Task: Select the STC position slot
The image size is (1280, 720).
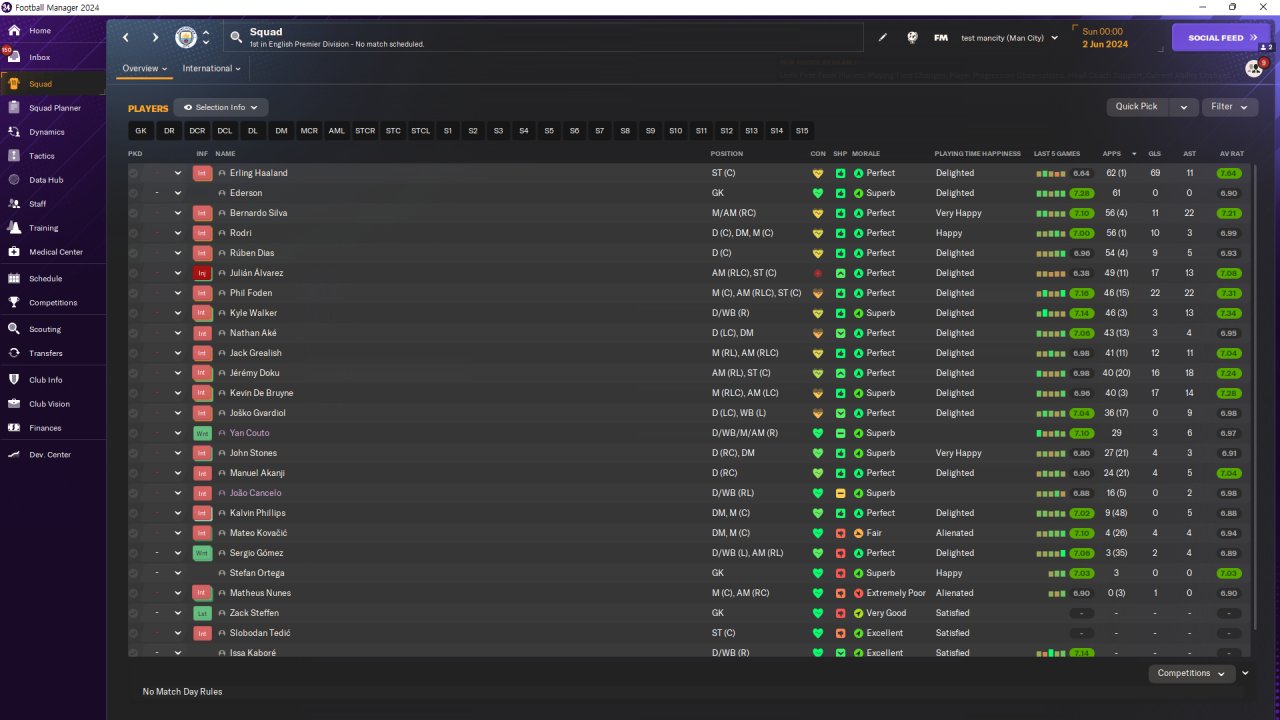Action: (x=393, y=131)
